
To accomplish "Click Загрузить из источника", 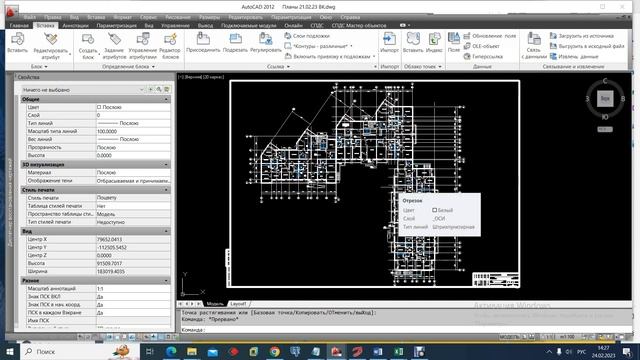I will click(582, 36).
